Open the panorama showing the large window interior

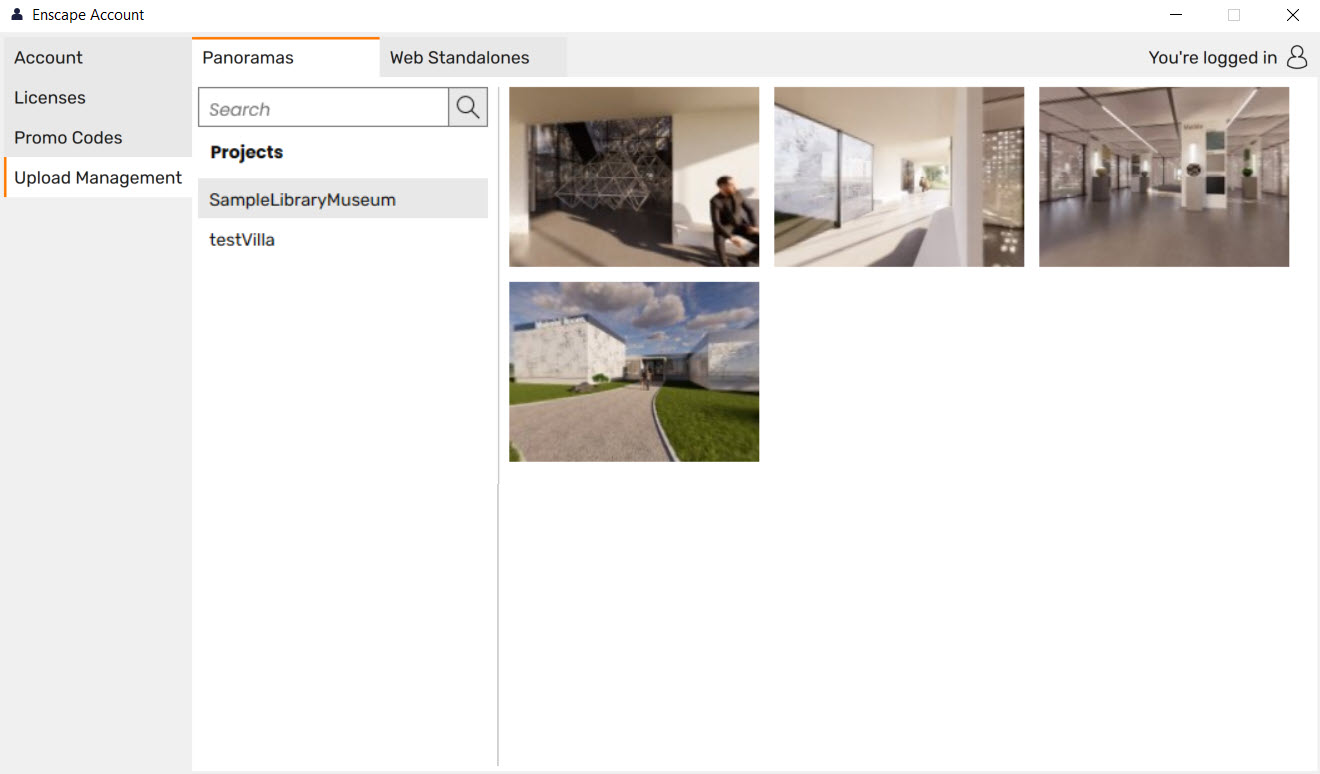point(898,176)
